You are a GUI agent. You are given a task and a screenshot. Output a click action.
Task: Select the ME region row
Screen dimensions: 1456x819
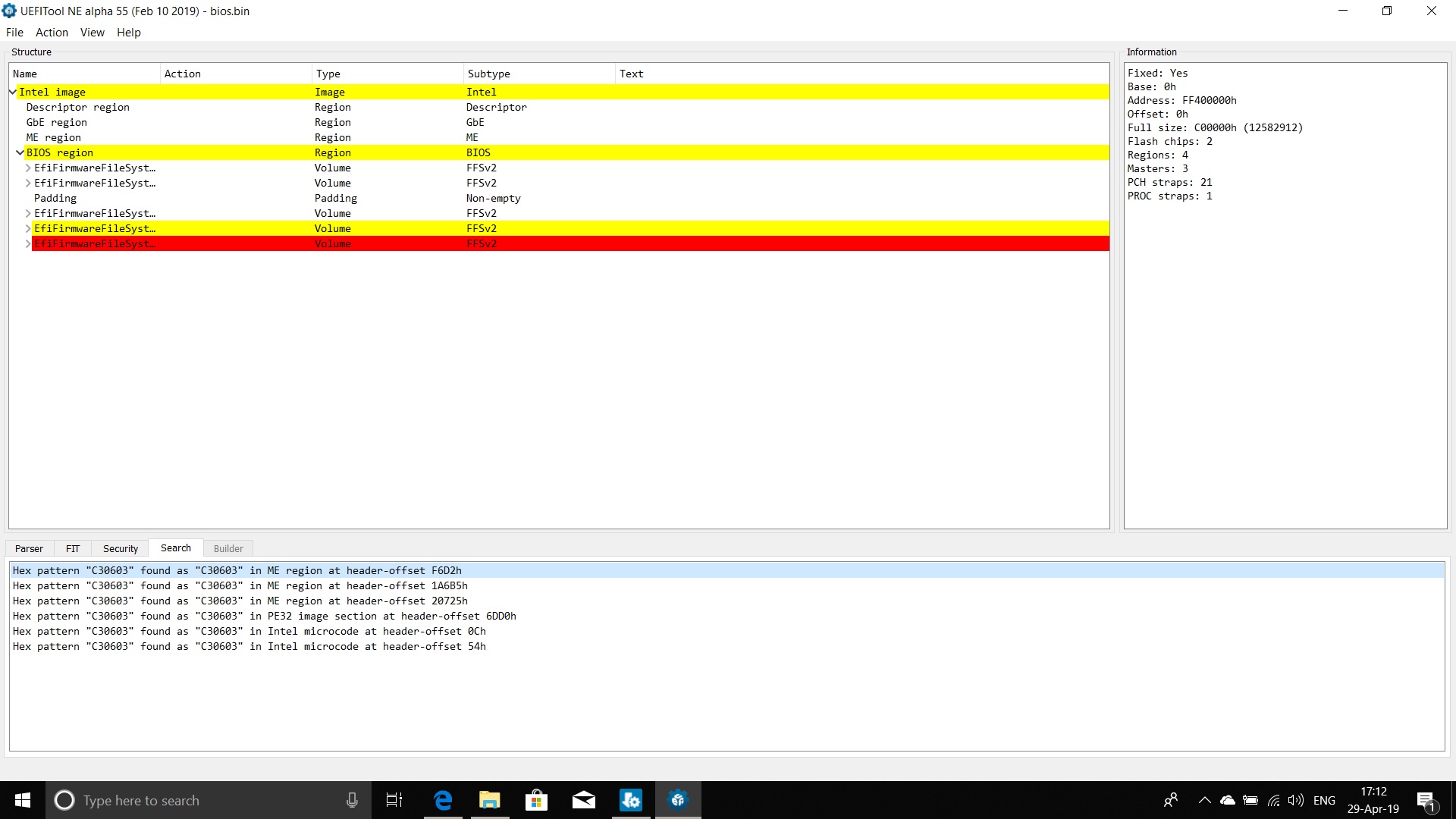tap(559, 137)
